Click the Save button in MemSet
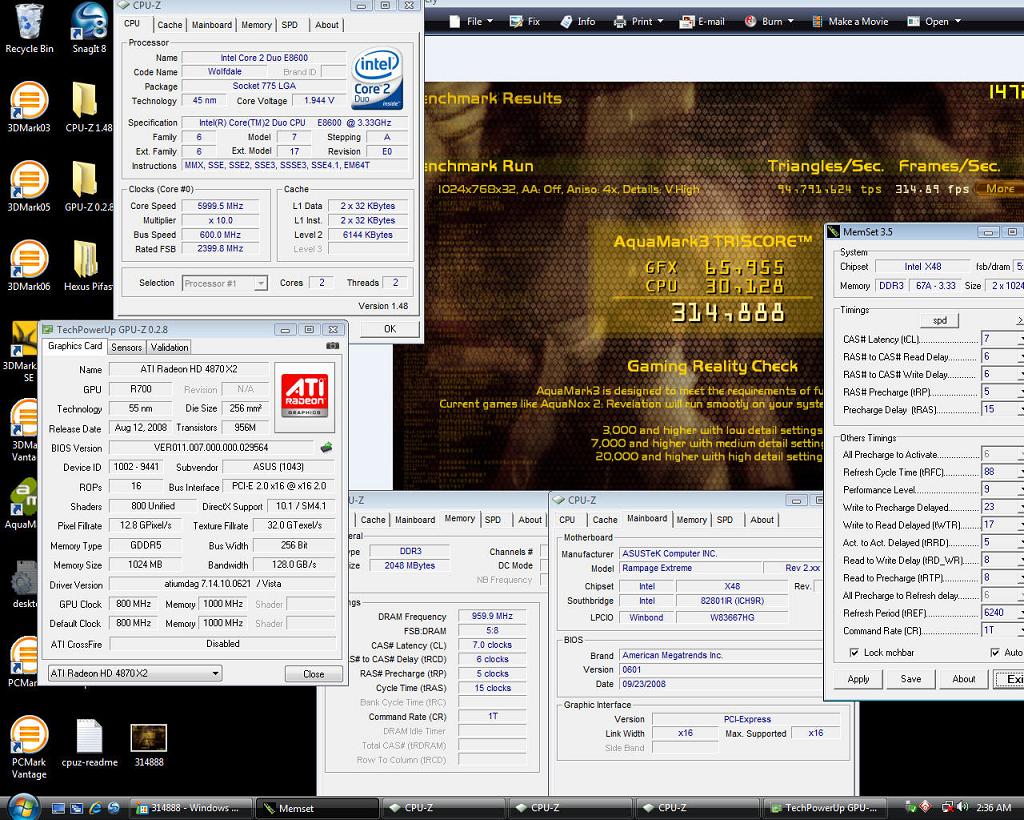The height and width of the screenshot is (820, 1024). pyautogui.click(x=911, y=679)
